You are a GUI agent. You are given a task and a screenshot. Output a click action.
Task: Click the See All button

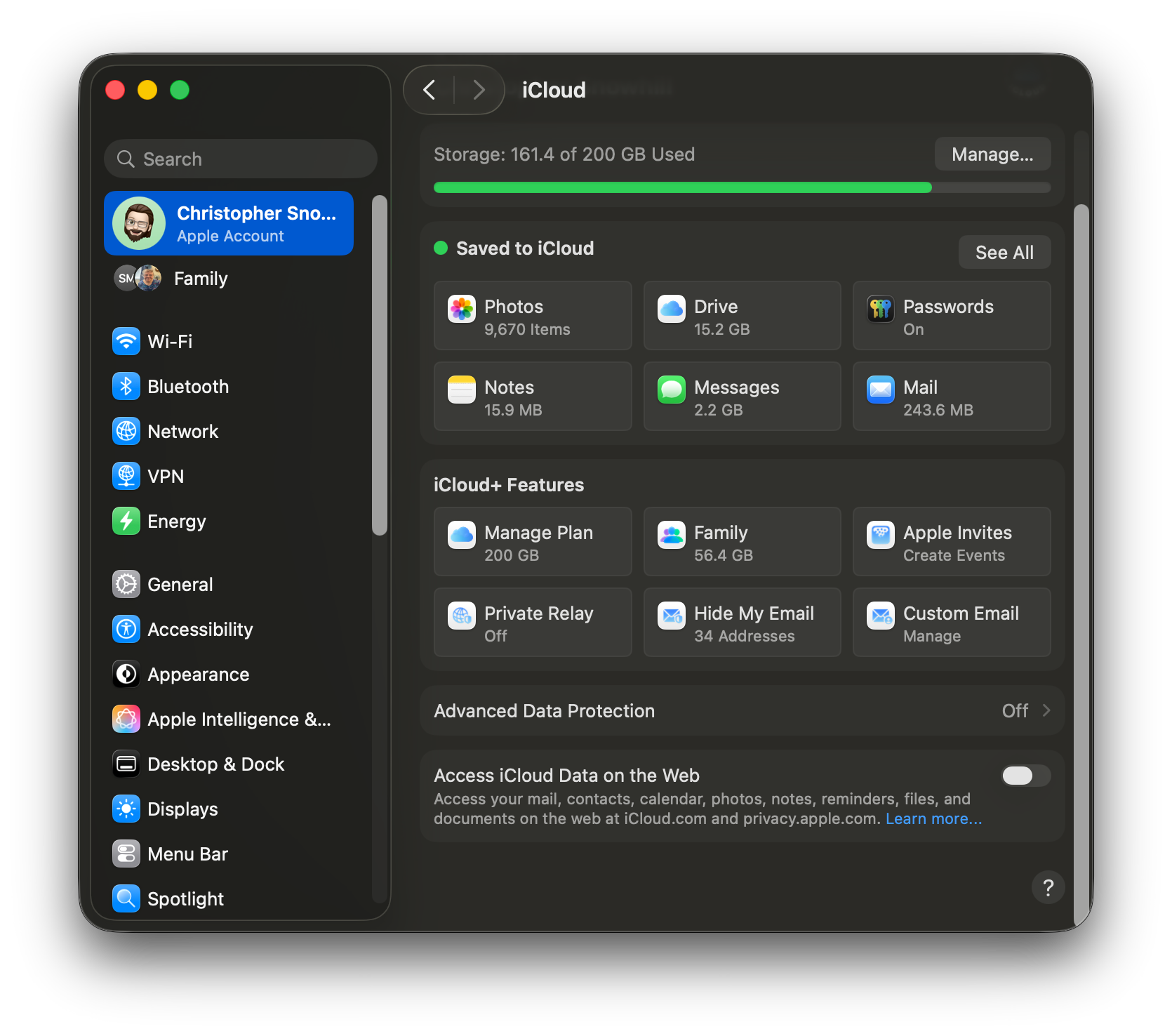[1004, 253]
